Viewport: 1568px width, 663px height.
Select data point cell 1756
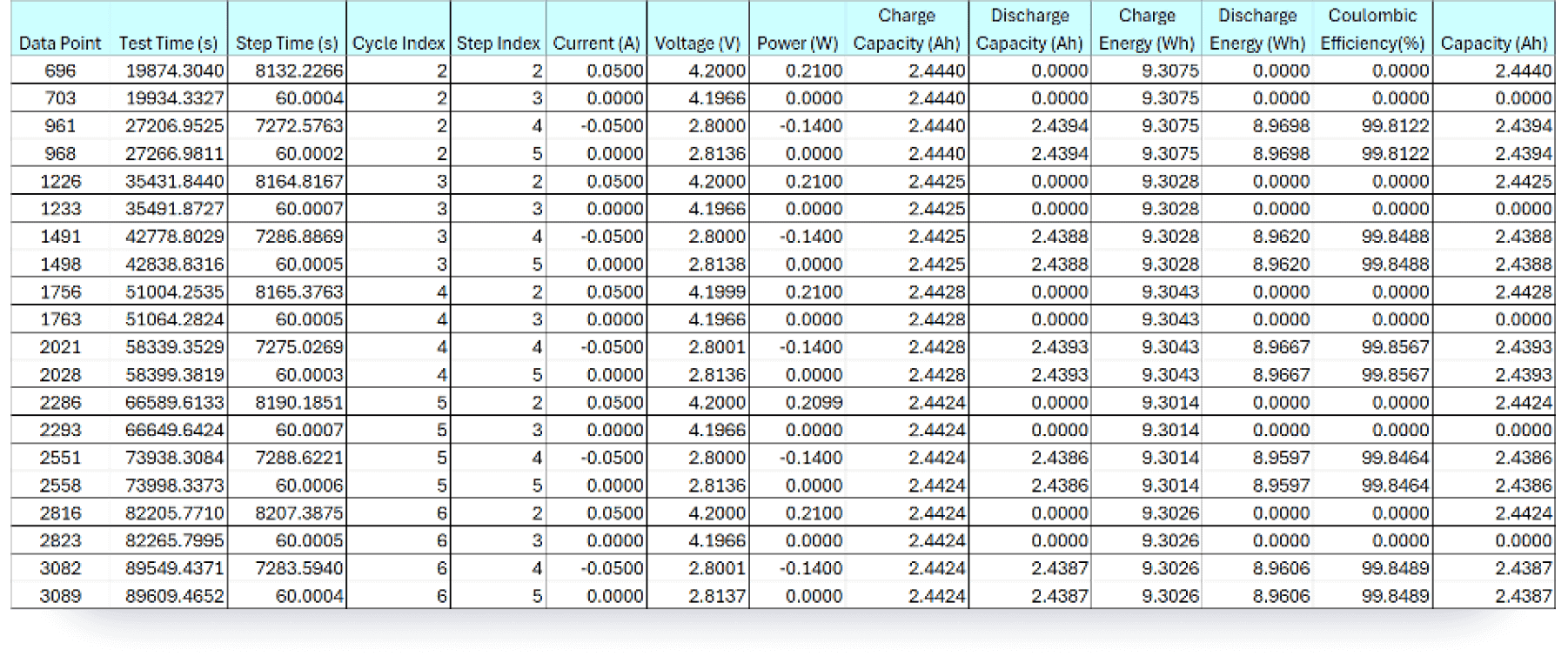(x=60, y=292)
